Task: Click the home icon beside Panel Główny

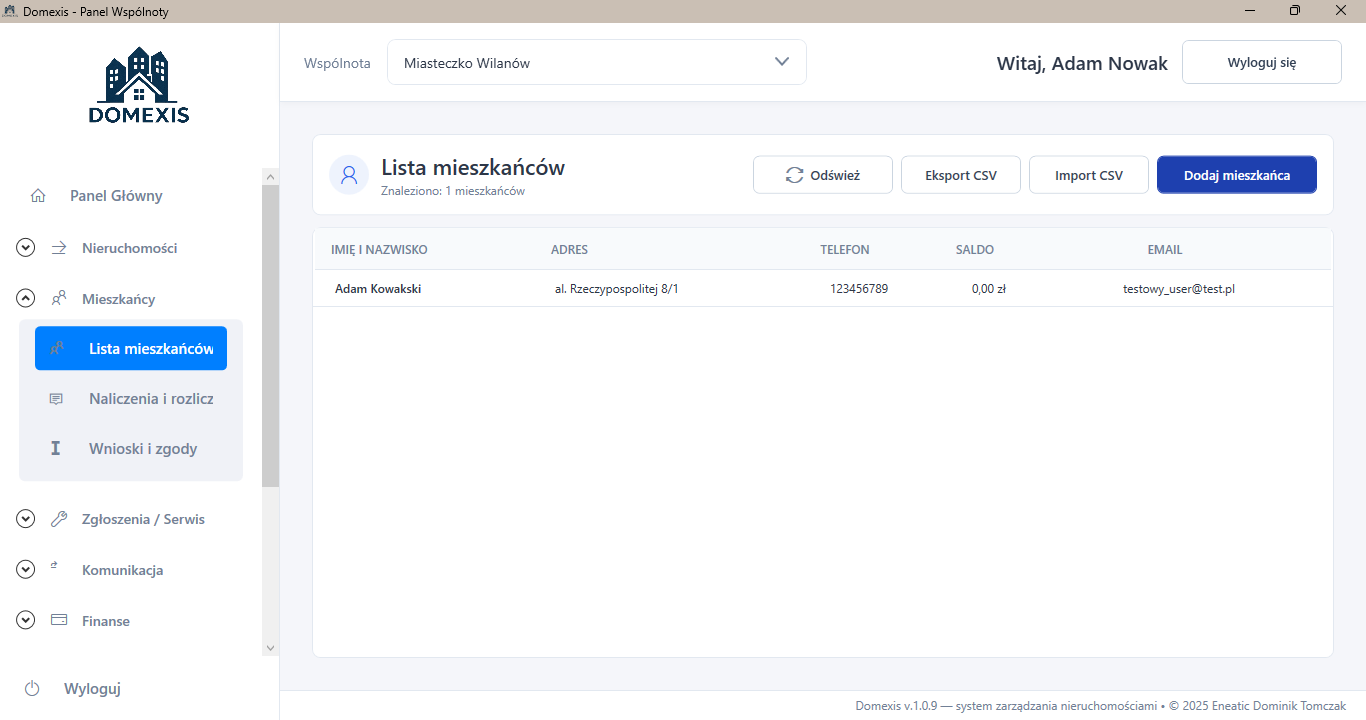Action: [x=38, y=196]
